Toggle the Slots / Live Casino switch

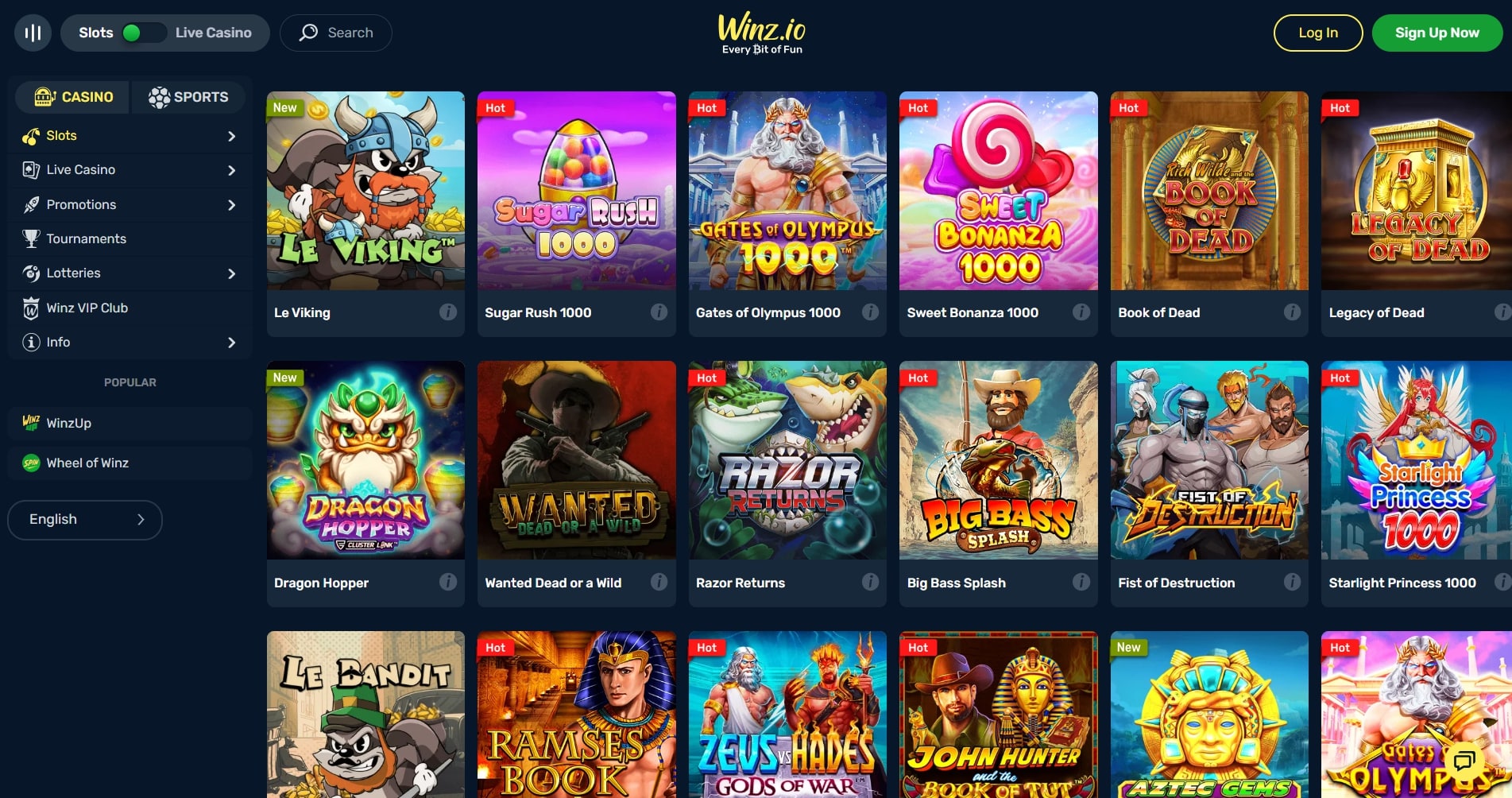click(x=142, y=33)
